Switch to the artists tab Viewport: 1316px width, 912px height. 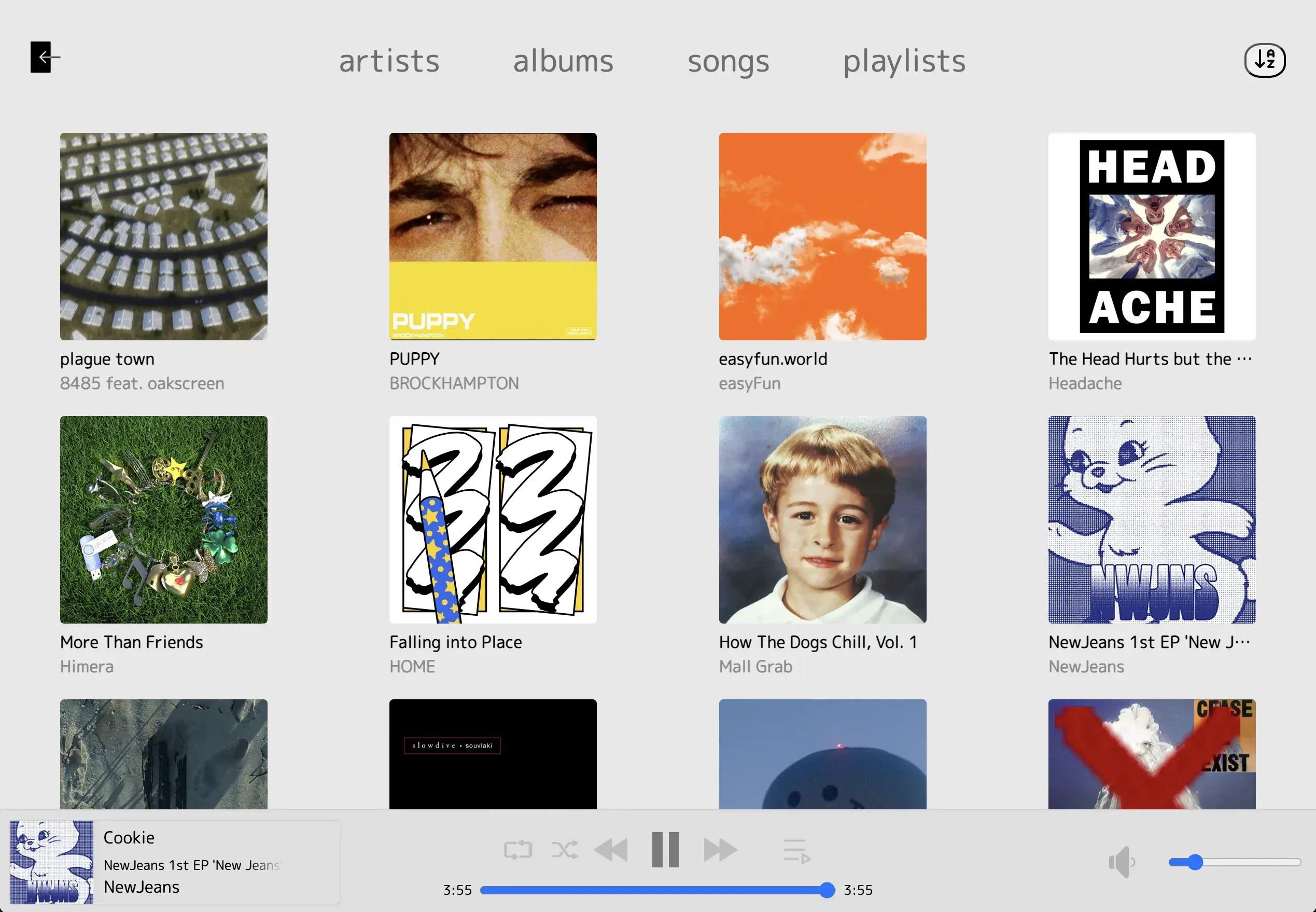389,61
